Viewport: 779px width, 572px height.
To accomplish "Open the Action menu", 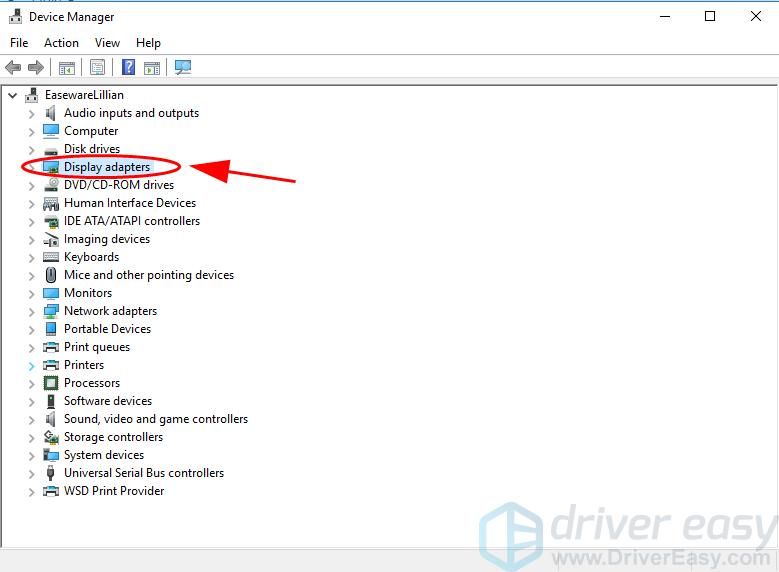I will click(x=61, y=43).
